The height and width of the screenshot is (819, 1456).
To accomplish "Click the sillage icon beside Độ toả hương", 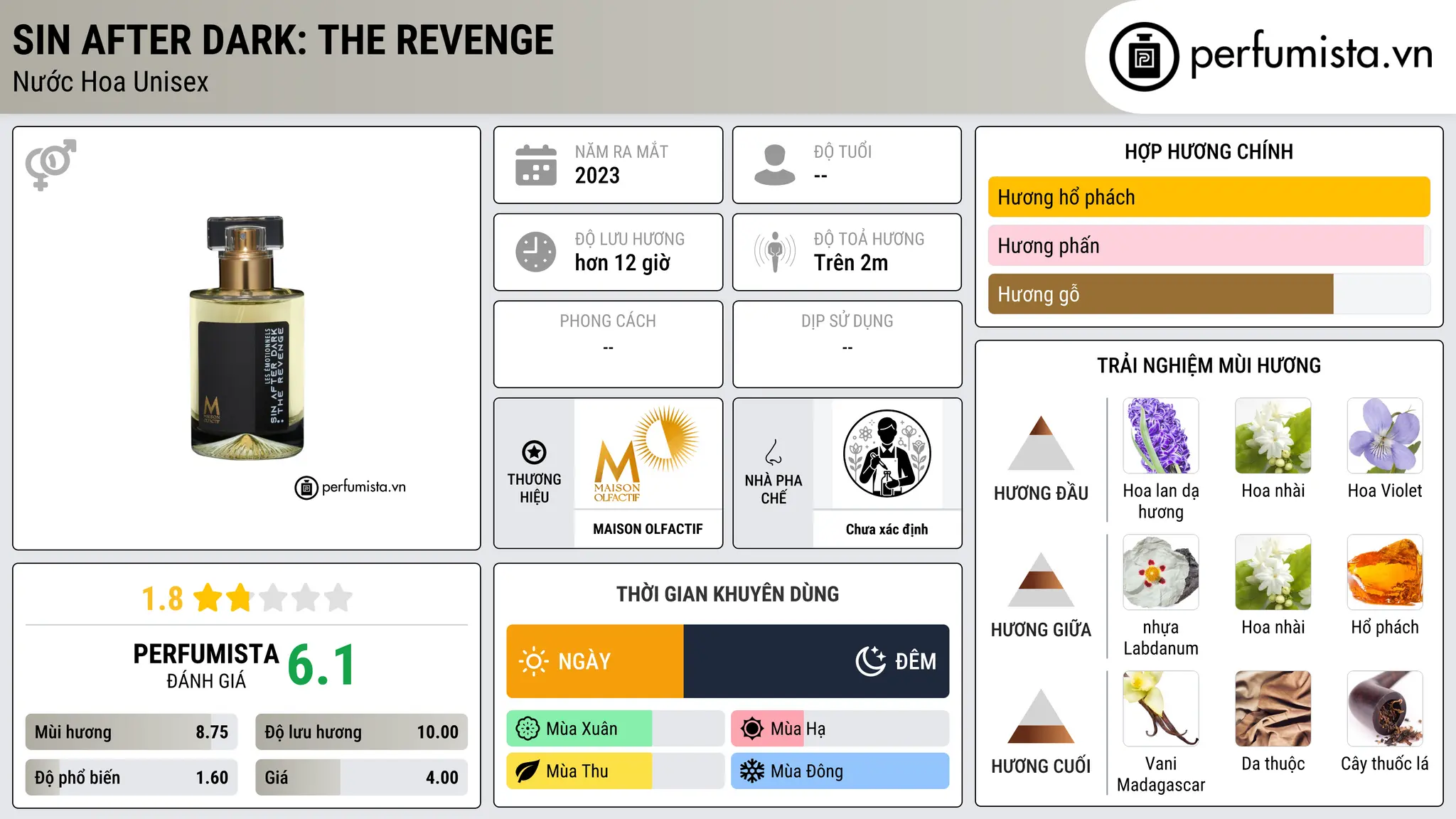I will click(x=774, y=252).
